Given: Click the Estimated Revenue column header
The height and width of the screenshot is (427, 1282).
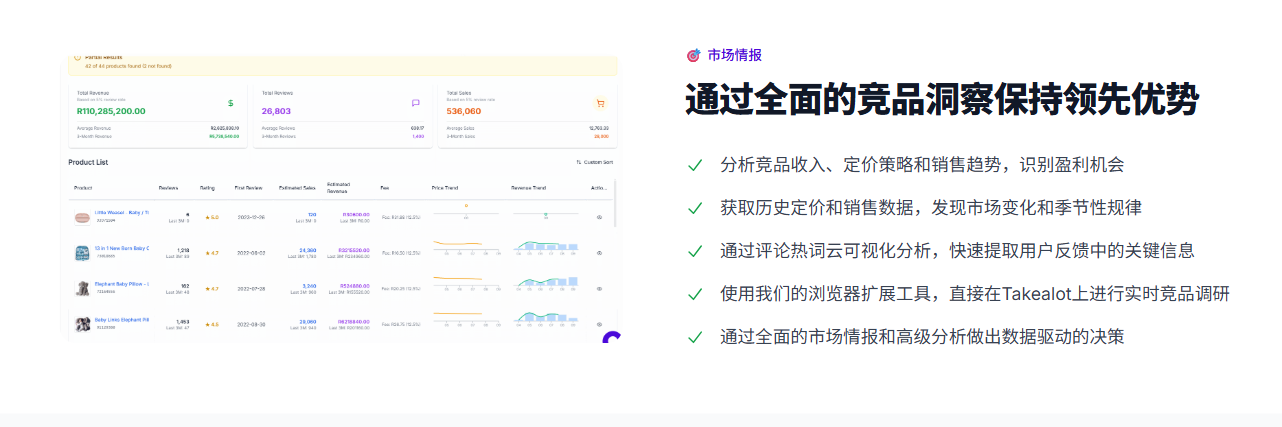Looking at the screenshot, I should (x=339, y=187).
